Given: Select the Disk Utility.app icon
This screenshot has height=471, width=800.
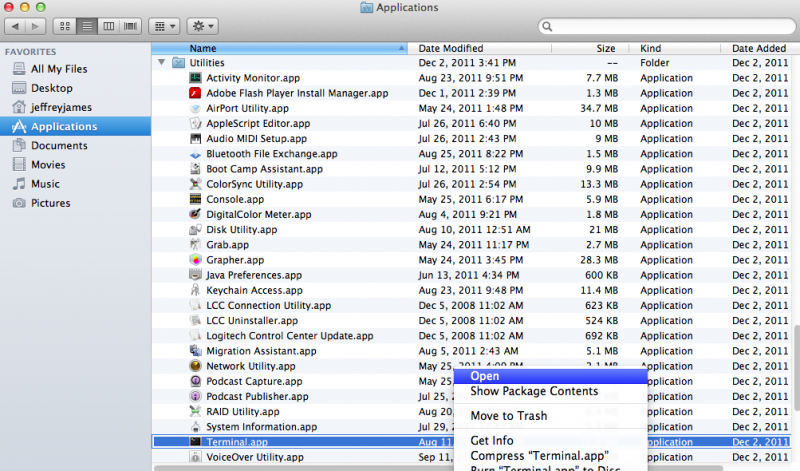Looking at the screenshot, I should pos(196,229).
